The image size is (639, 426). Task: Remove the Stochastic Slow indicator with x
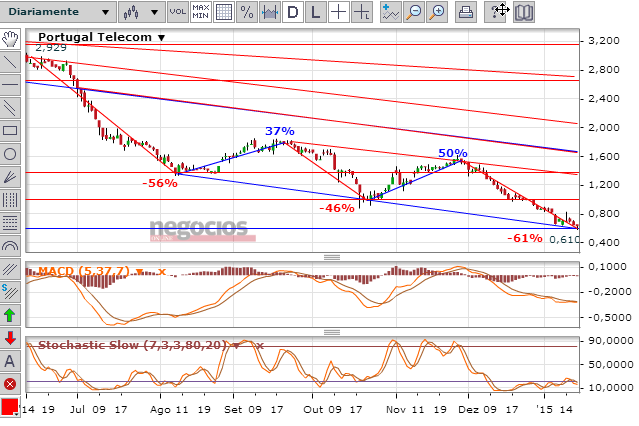[x=260, y=346]
